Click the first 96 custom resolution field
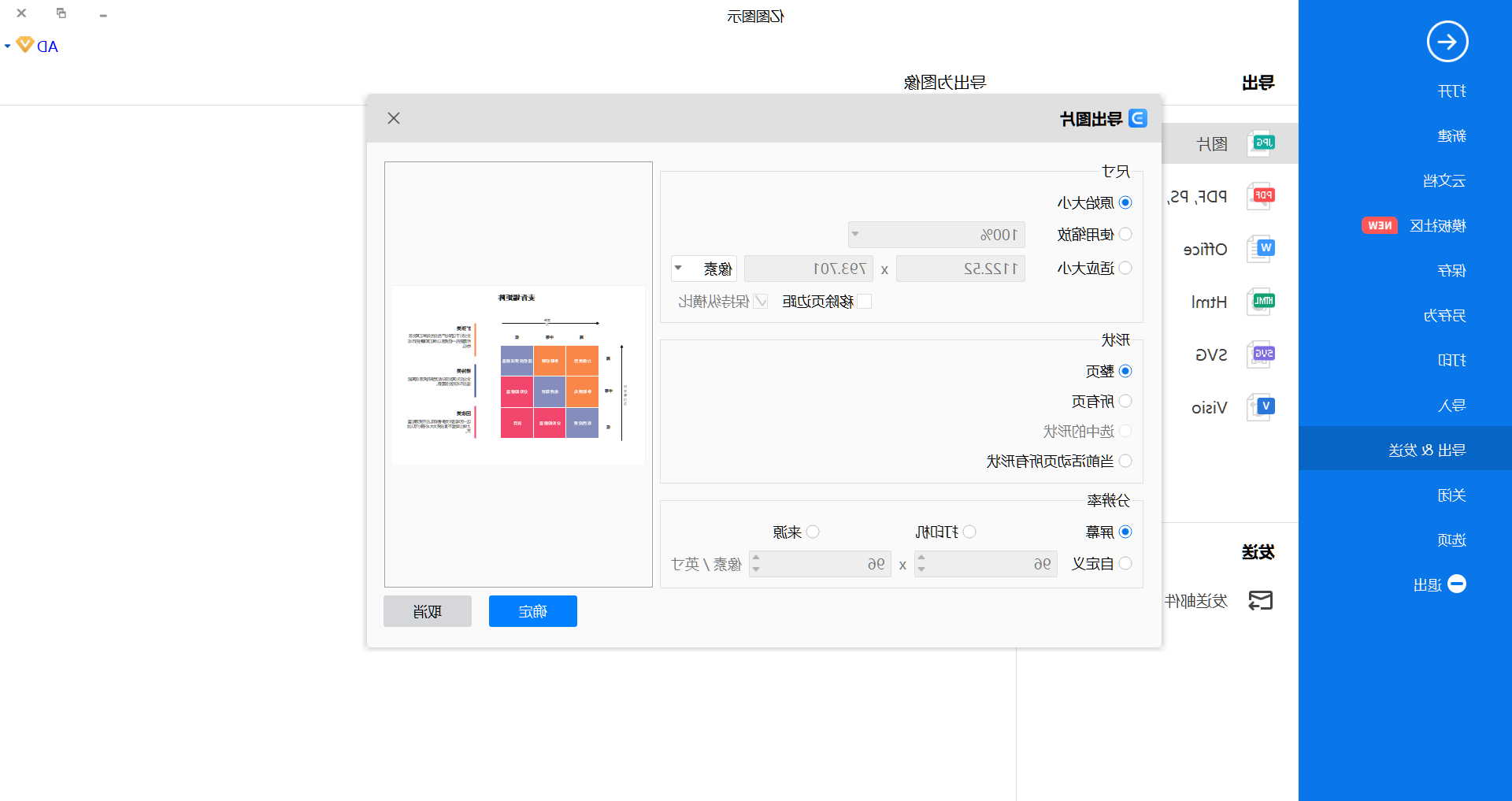 (985, 564)
